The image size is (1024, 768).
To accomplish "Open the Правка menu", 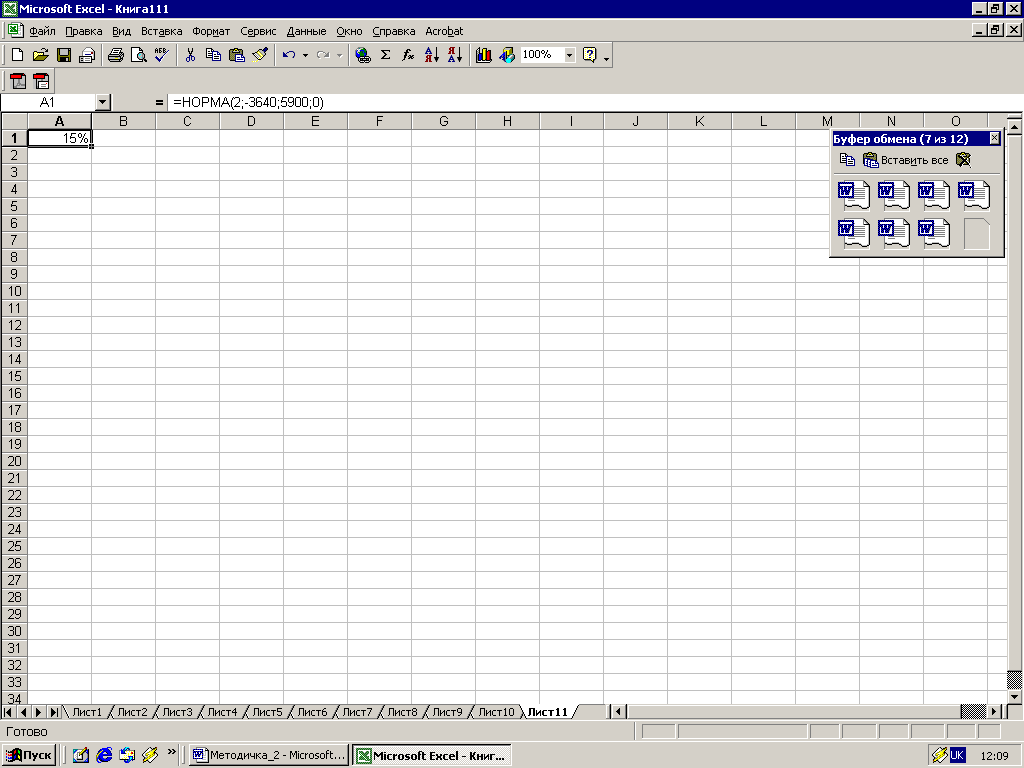I will coord(84,31).
